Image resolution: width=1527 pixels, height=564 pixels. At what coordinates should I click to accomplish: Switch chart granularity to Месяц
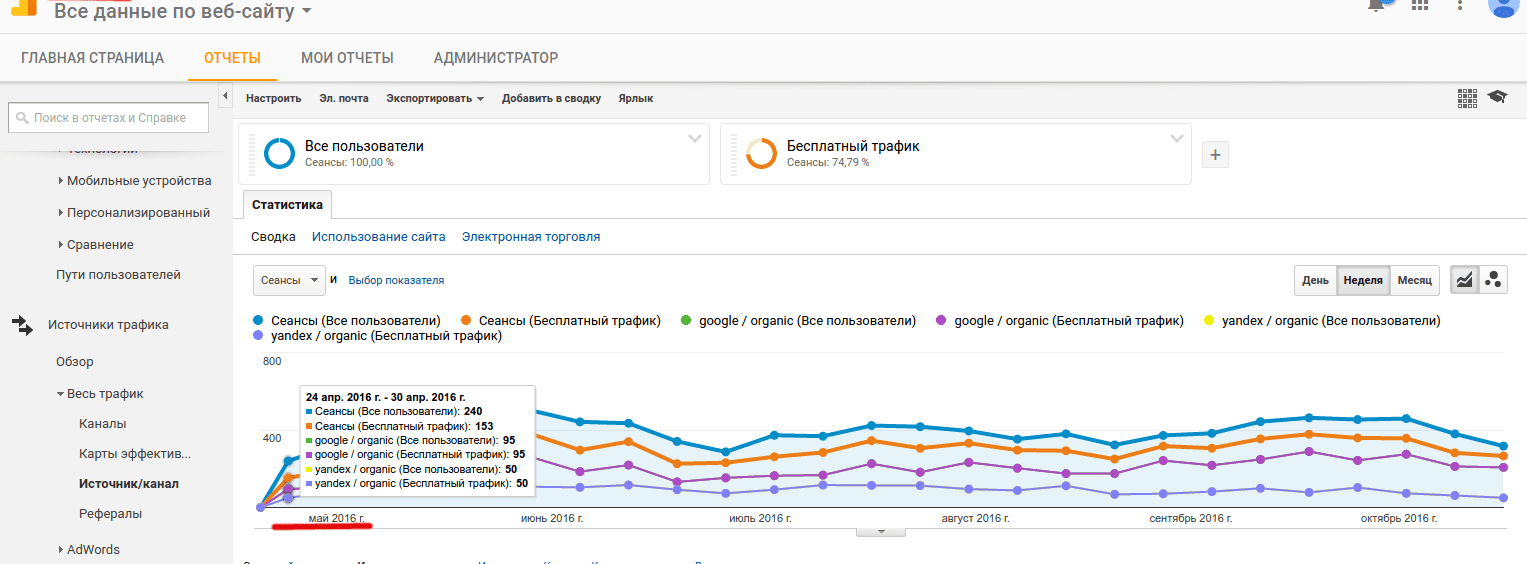coord(1415,281)
